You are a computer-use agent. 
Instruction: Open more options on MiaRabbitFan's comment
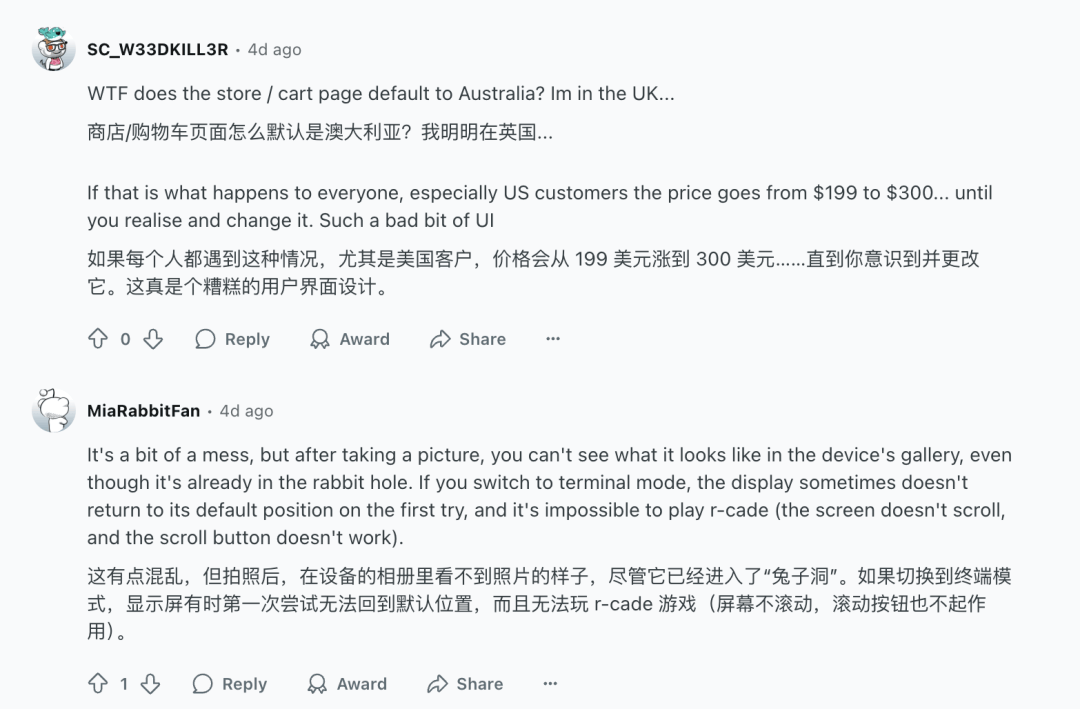[x=550, y=684]
